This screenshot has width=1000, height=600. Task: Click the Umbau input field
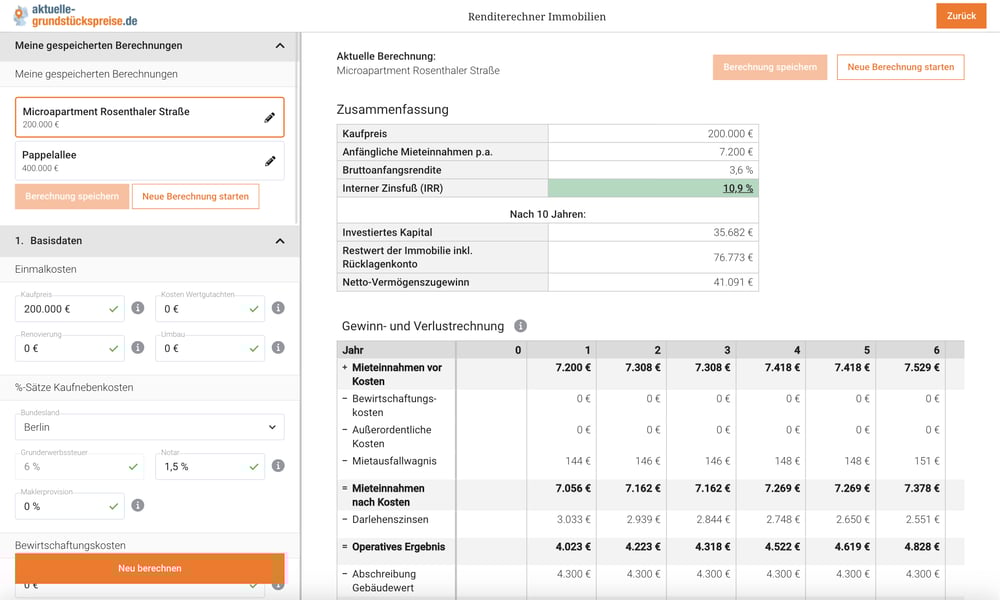point(210,349)
